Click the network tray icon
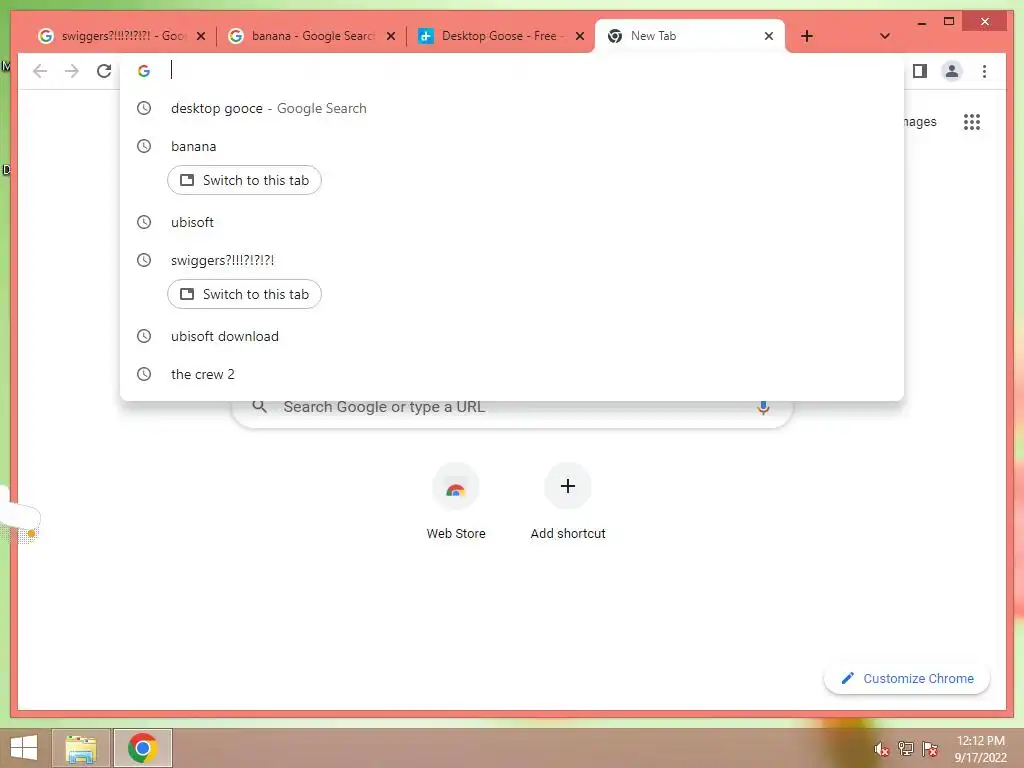This screenshot has height=768, width=1024. pos(906,749)
